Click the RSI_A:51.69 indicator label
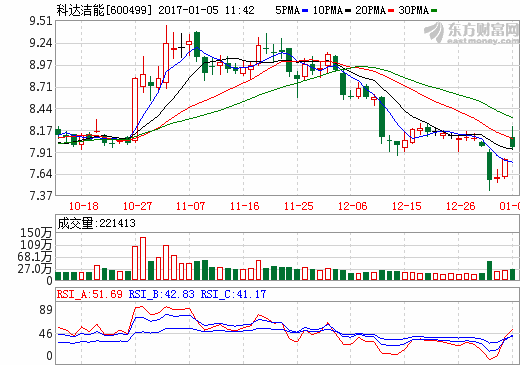This screenshot has width=520, height=365. [90, 294]
